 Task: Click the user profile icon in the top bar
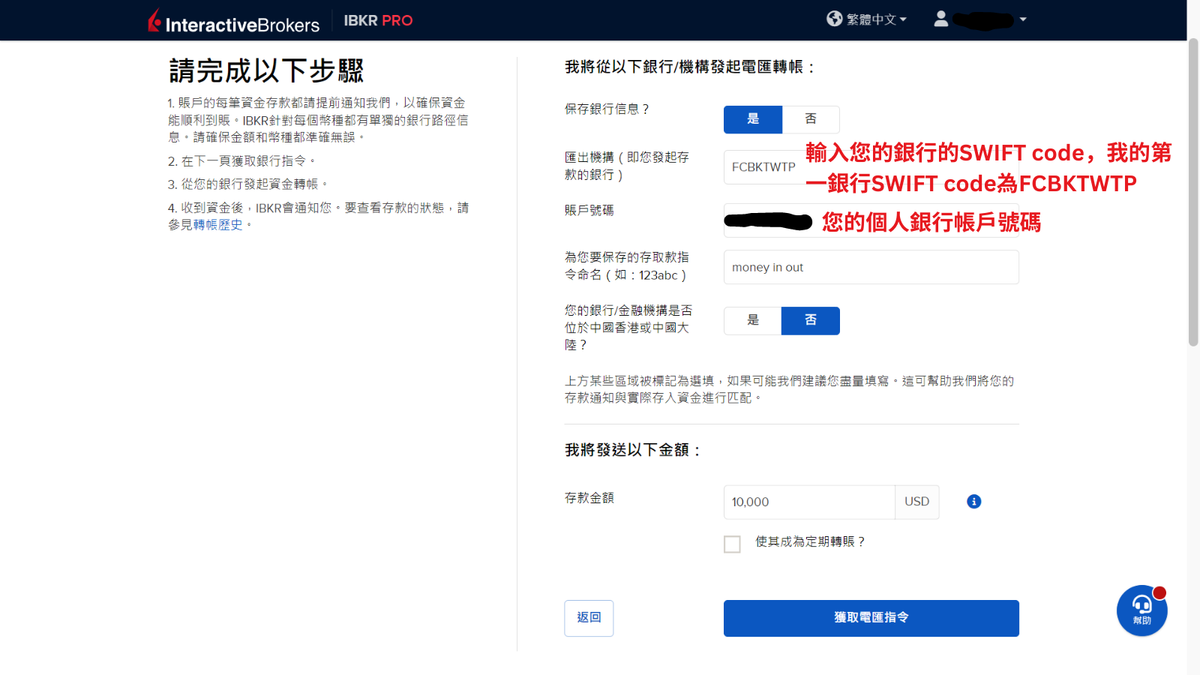(x=941, y=18)
